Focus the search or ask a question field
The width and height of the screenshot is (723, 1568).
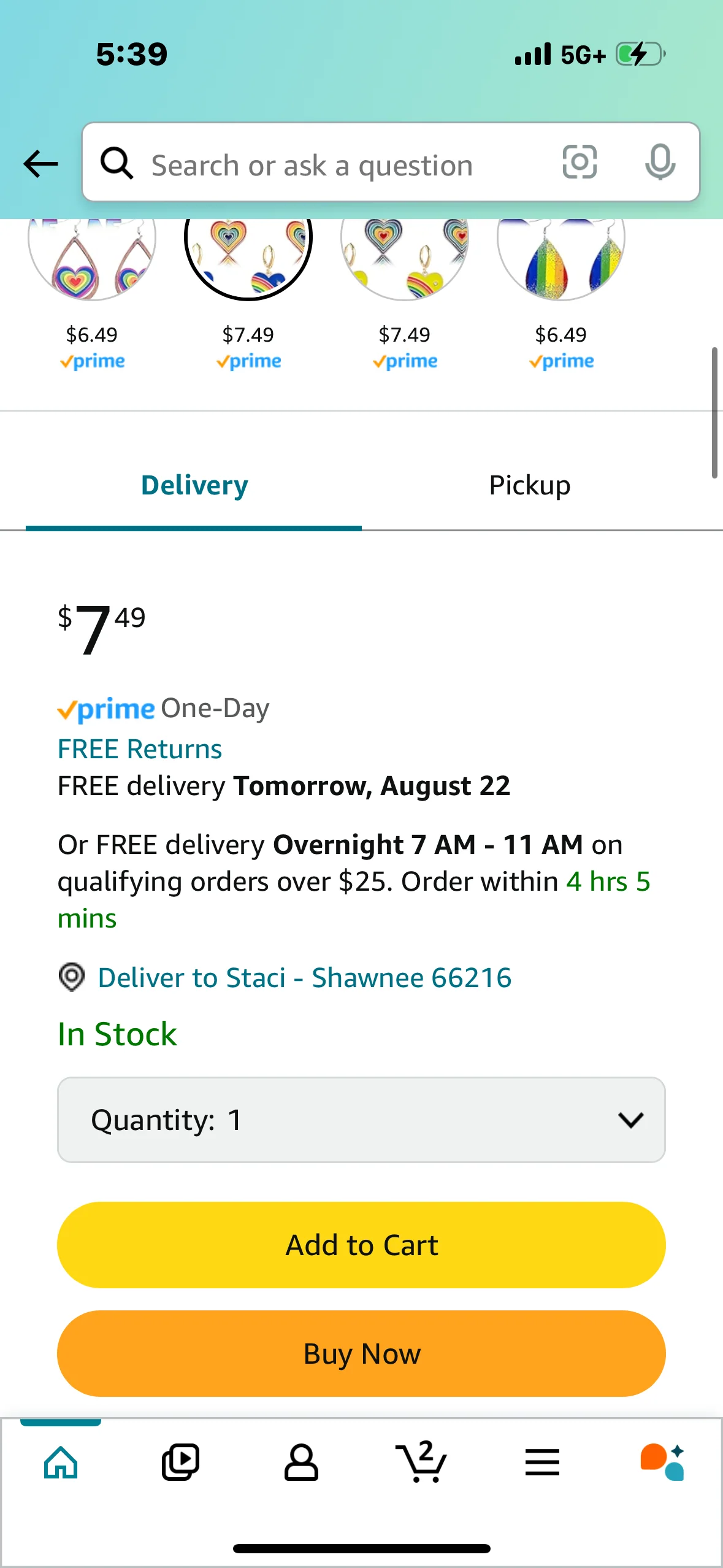click(343, 166)
